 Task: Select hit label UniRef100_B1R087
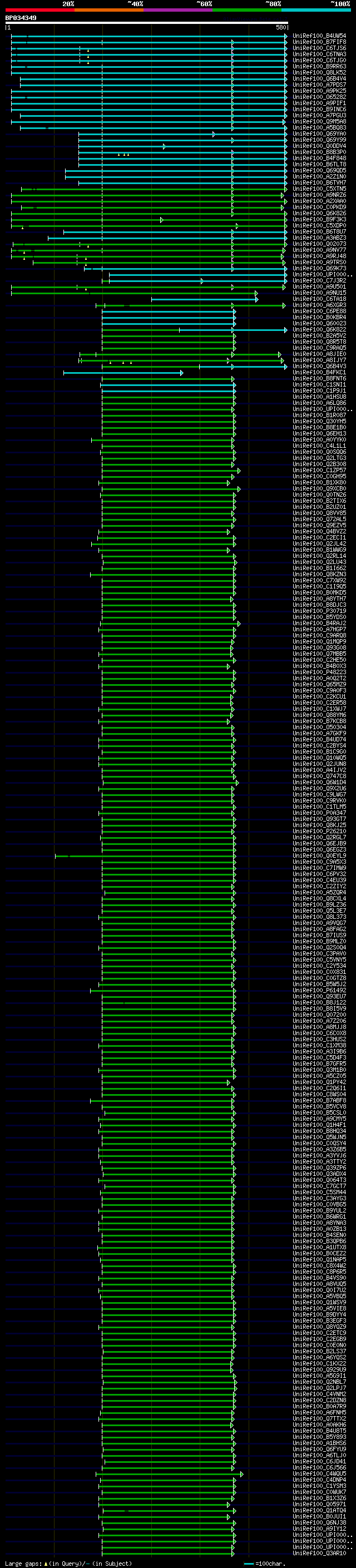click(319, 415)
